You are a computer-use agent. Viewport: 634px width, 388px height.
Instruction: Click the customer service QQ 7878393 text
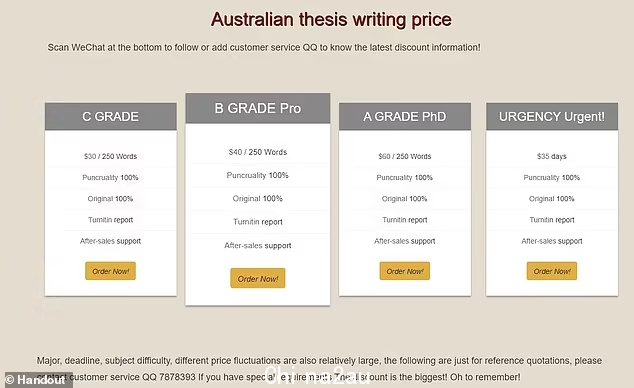(x=133, y=377)
